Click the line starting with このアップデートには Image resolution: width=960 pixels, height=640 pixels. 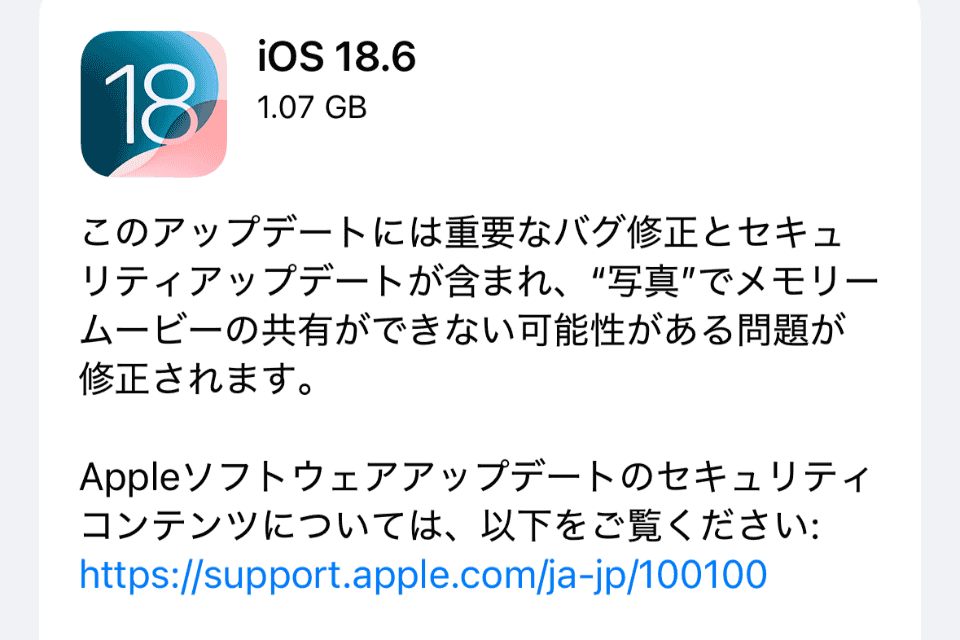tap(462, 232)
